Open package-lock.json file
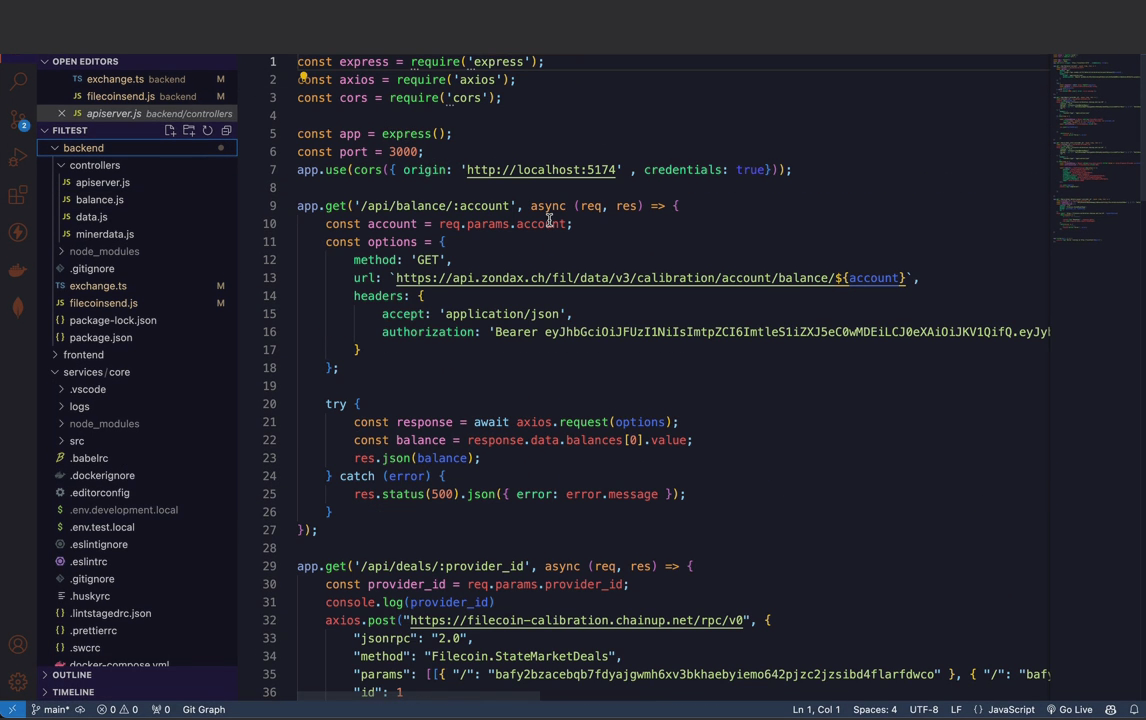Image resolution: width=1146 pixels, height=720 pixels. (137, 320)
